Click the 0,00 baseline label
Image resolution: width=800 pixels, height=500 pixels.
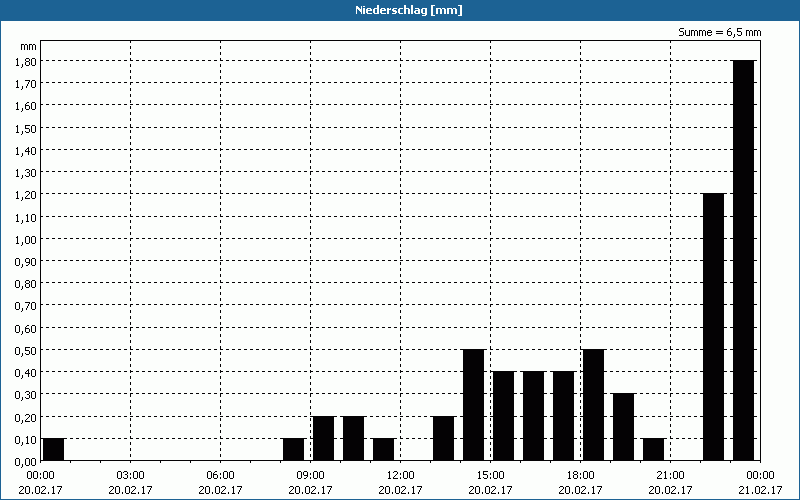pyautogui.click(x=26, y=462)
